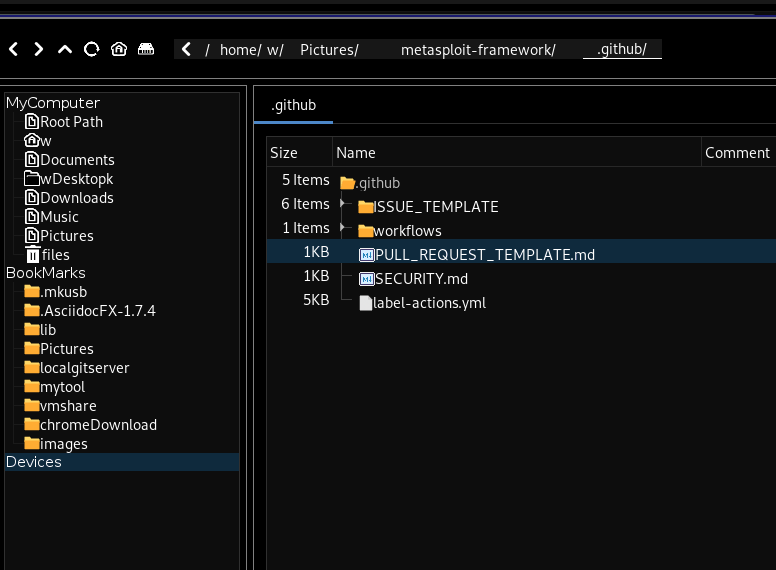
Task: Click the folder icon beside localgitserver
Action: (x=32, y=367)
